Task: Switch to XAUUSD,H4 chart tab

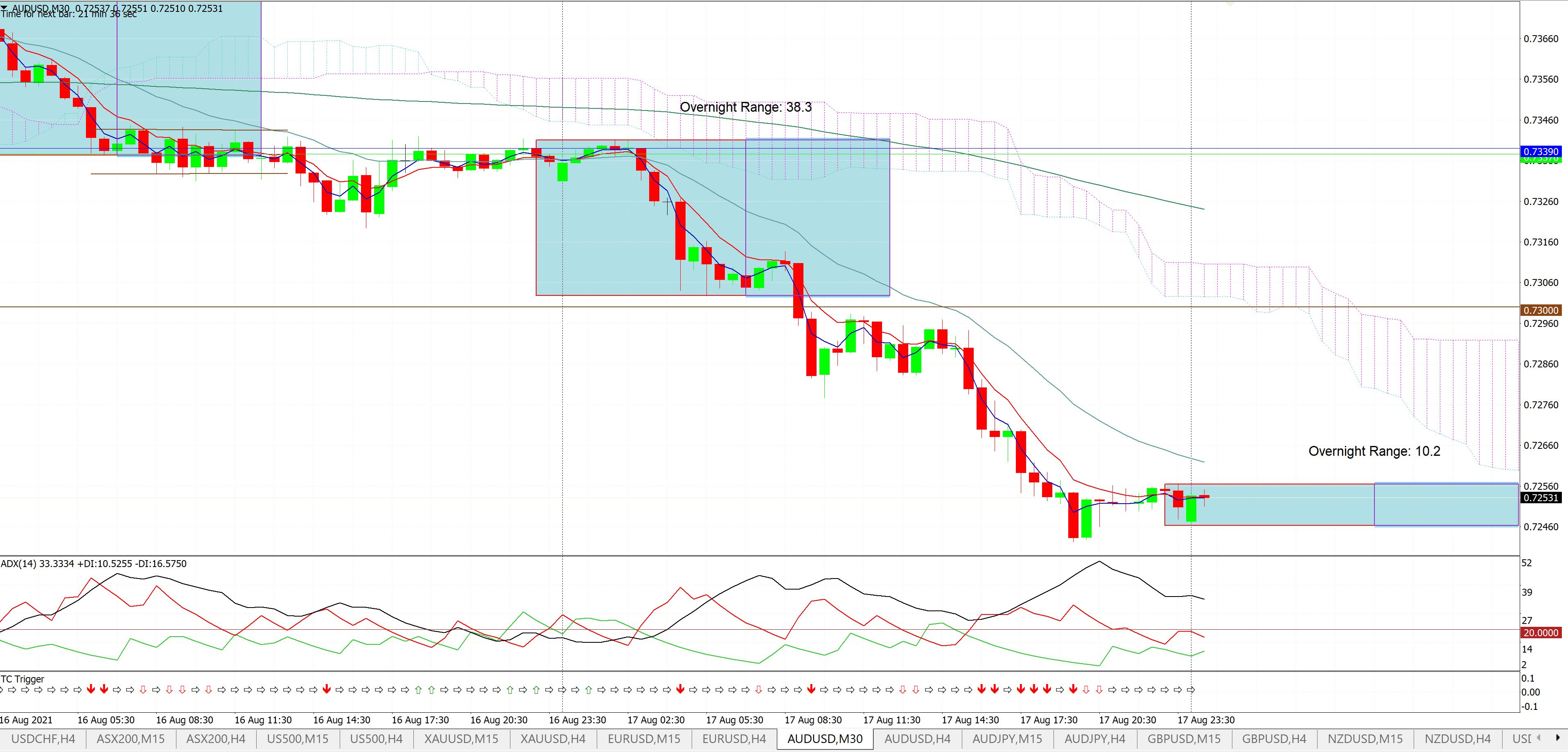Action: tap(553, 738)
